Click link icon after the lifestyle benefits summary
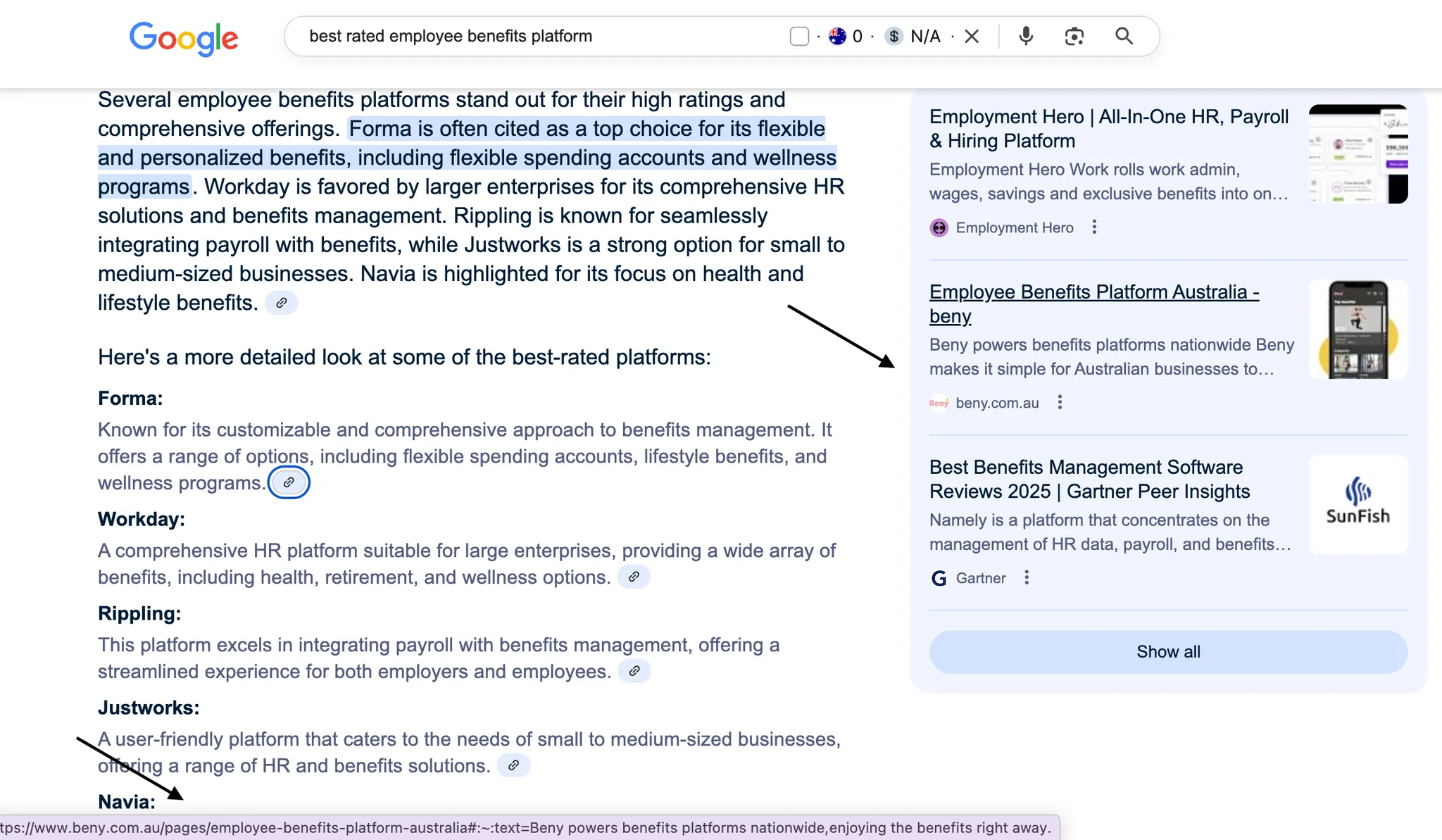Screen dimensions: 1442x840 (282, 303)
